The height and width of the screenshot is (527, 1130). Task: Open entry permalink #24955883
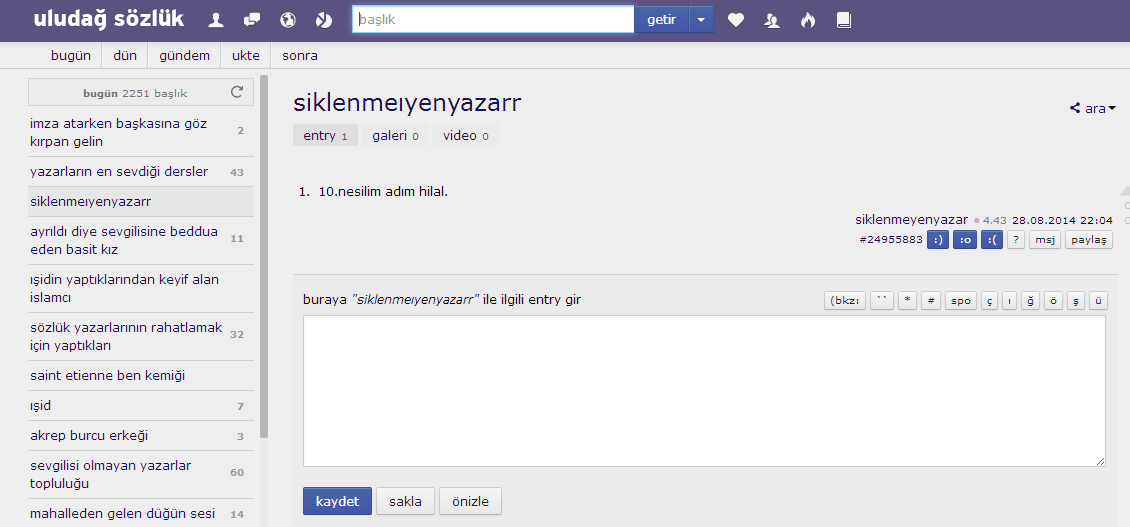pos(891,239)
